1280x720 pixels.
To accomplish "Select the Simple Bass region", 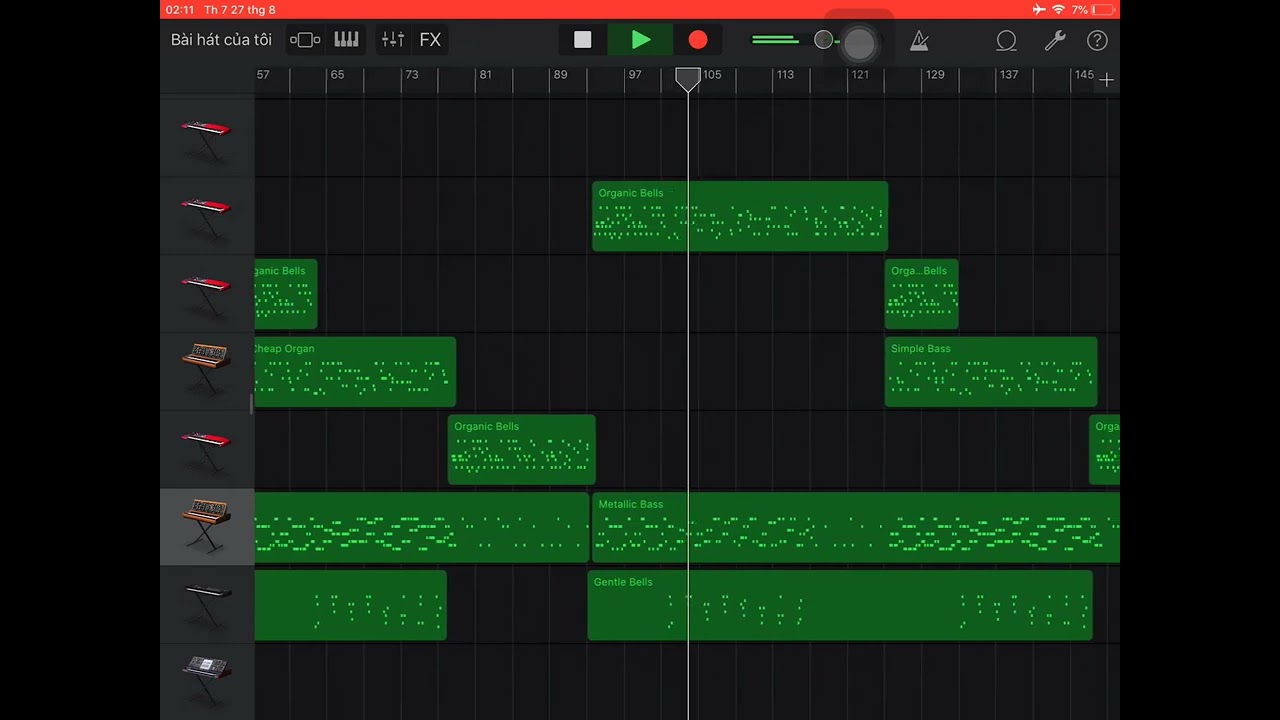I will click(991, 372).
